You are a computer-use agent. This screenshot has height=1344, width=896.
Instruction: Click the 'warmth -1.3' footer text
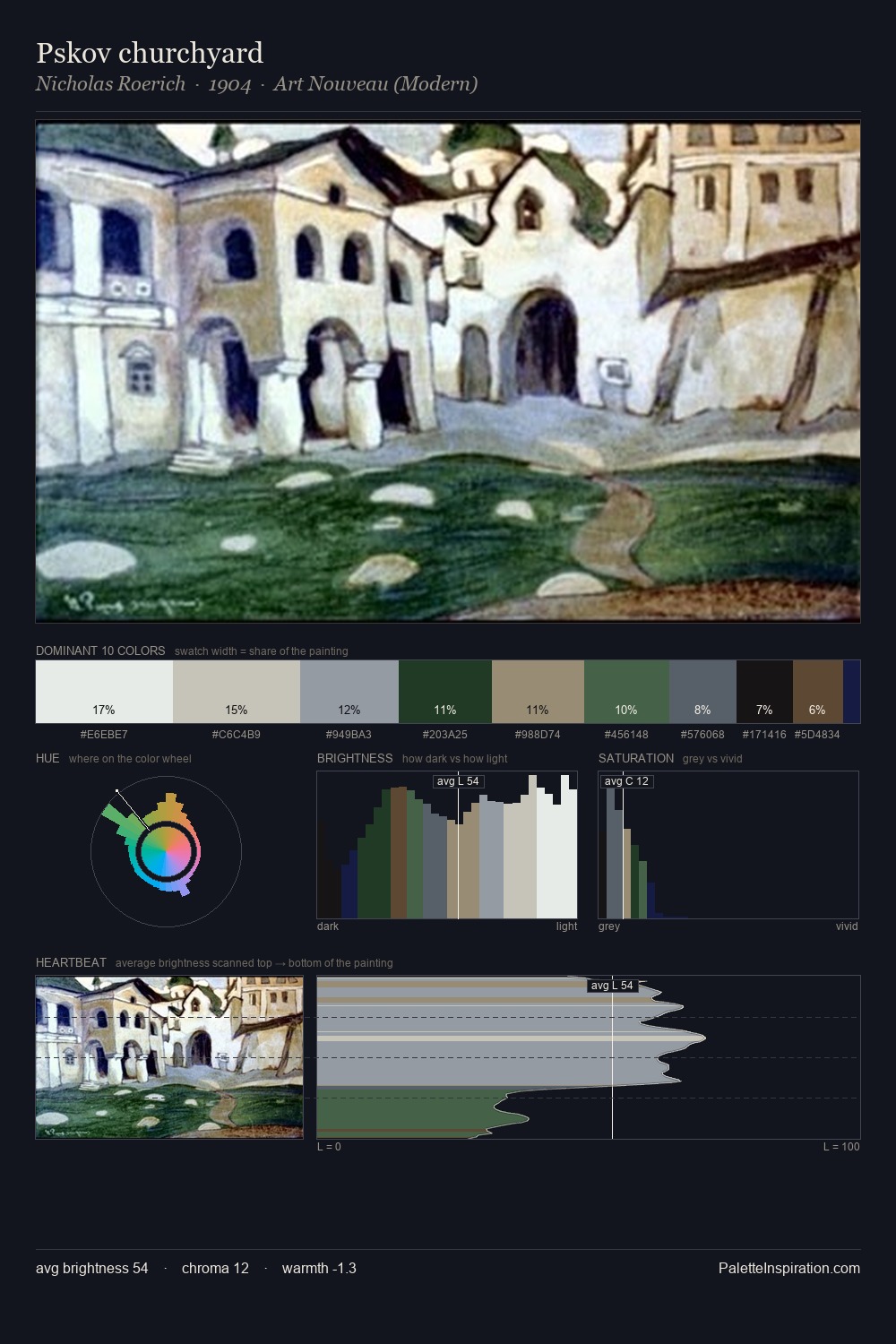(x=319, y=1268)
